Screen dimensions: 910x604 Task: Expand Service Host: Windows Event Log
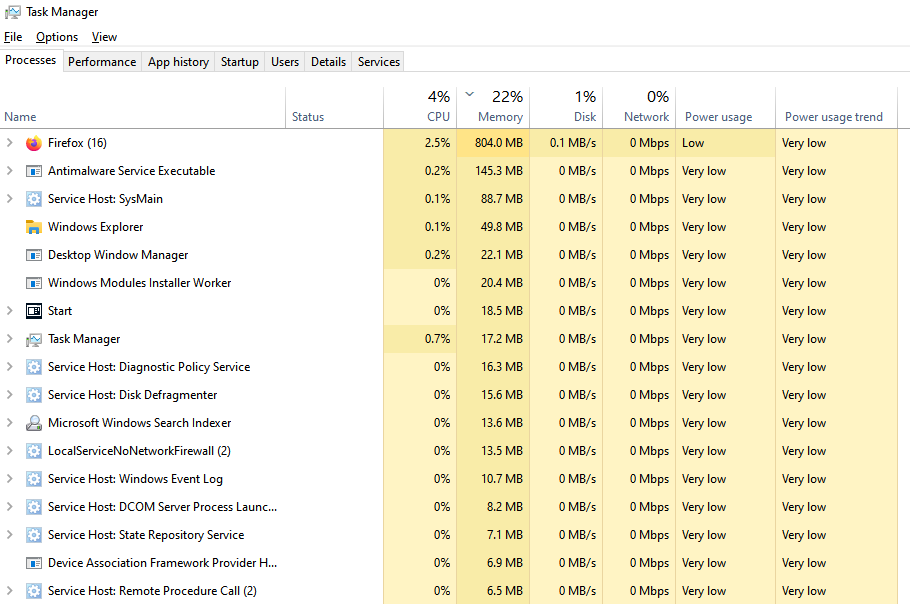9,479
